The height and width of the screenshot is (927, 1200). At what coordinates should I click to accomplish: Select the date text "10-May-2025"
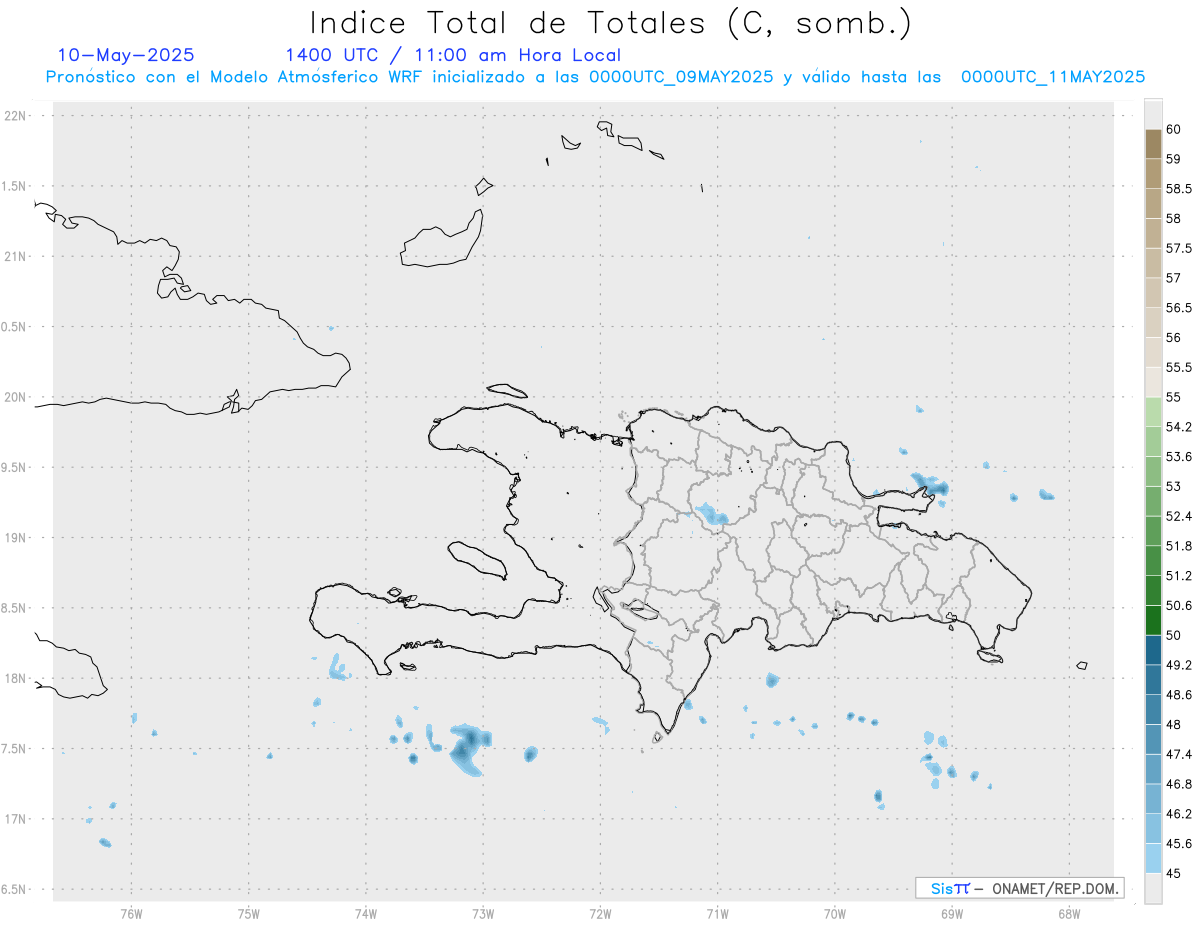coord(126,55)
